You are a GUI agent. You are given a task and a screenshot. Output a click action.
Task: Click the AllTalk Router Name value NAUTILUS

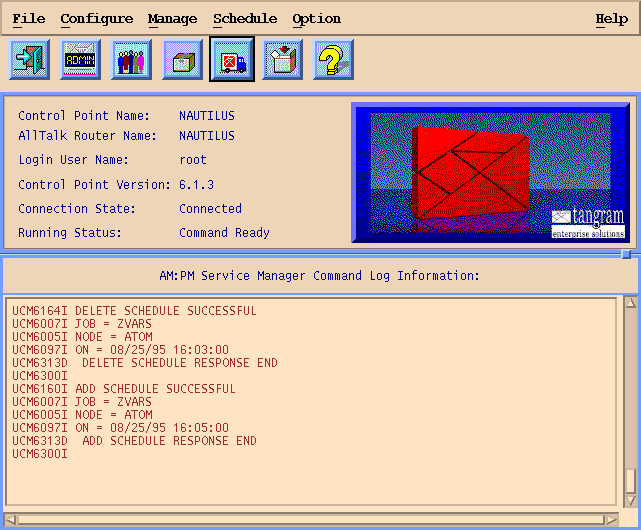(207, 136)
